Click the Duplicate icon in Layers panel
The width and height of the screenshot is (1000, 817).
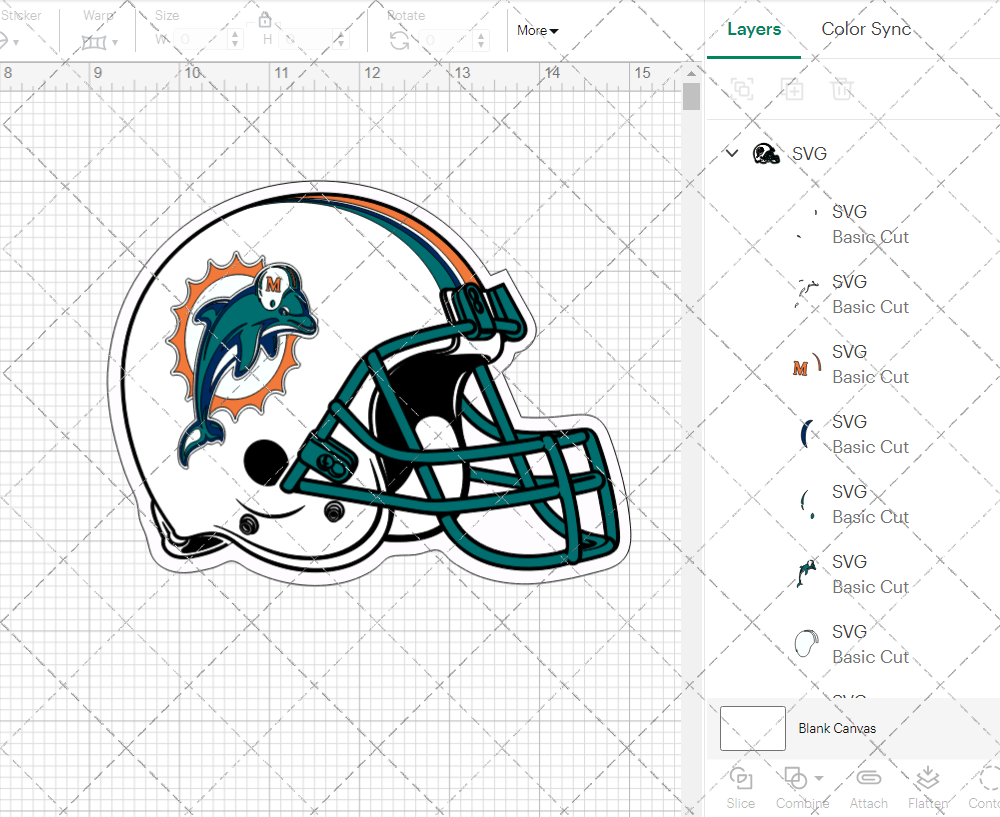click(x=792, y=90)
